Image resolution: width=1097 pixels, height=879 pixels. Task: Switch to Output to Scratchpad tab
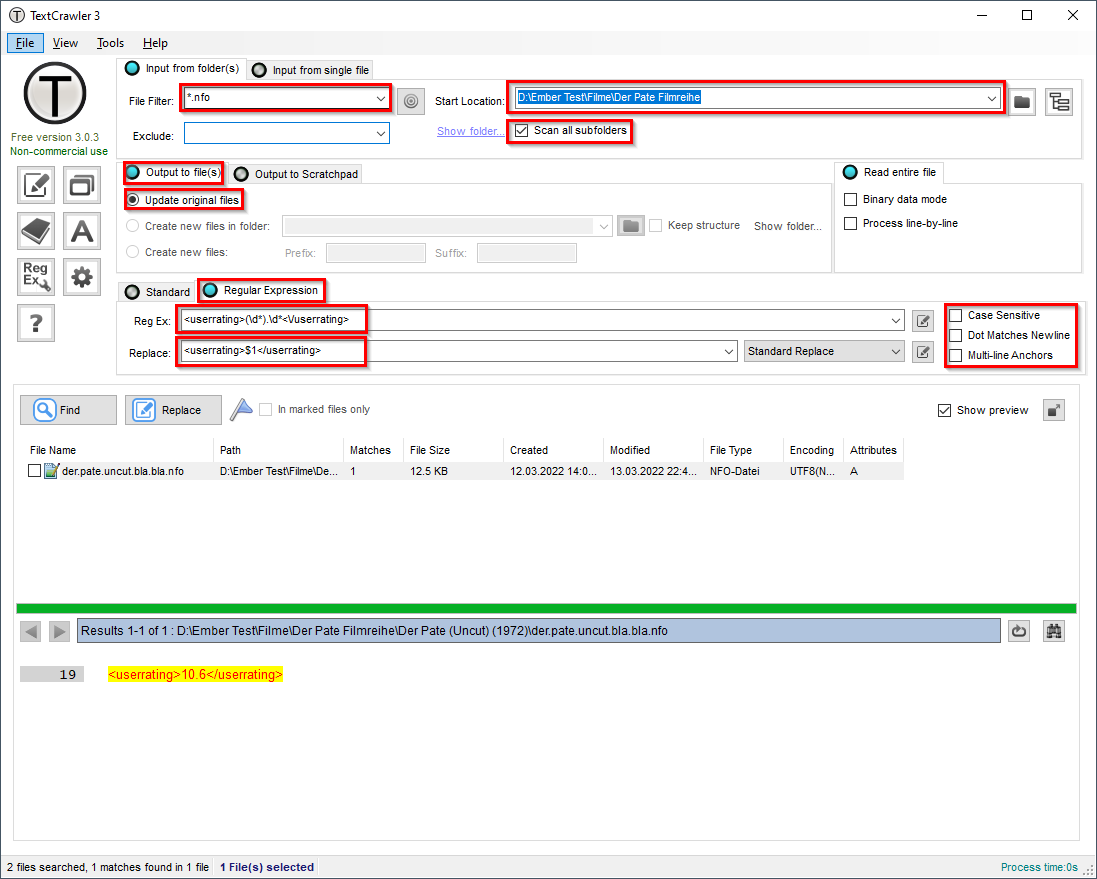[x=297, y=174]
